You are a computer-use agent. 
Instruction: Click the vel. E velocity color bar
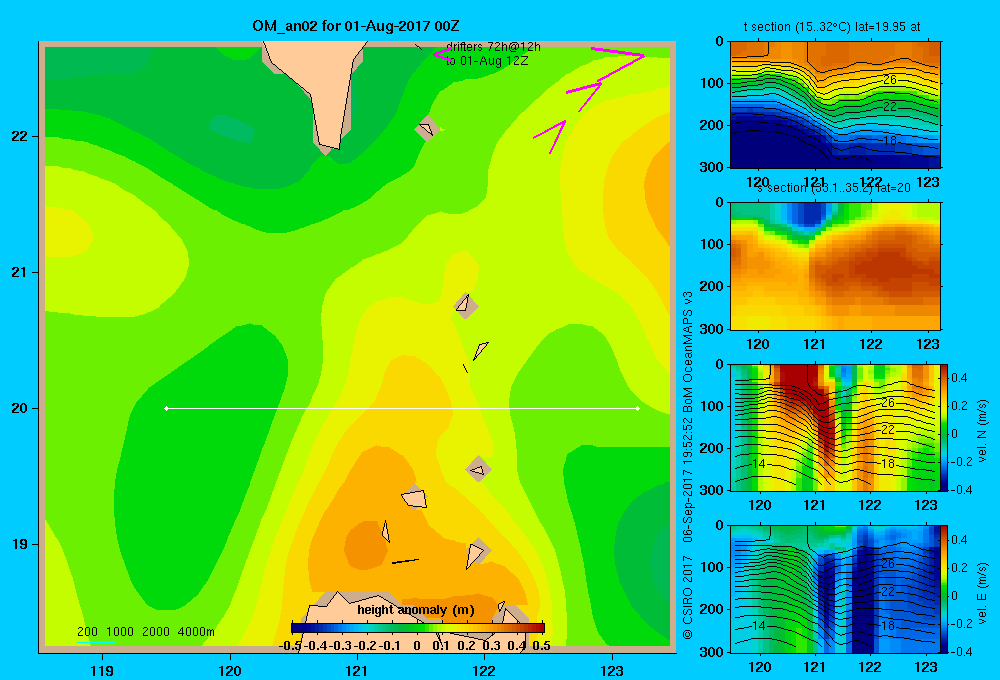944,589
